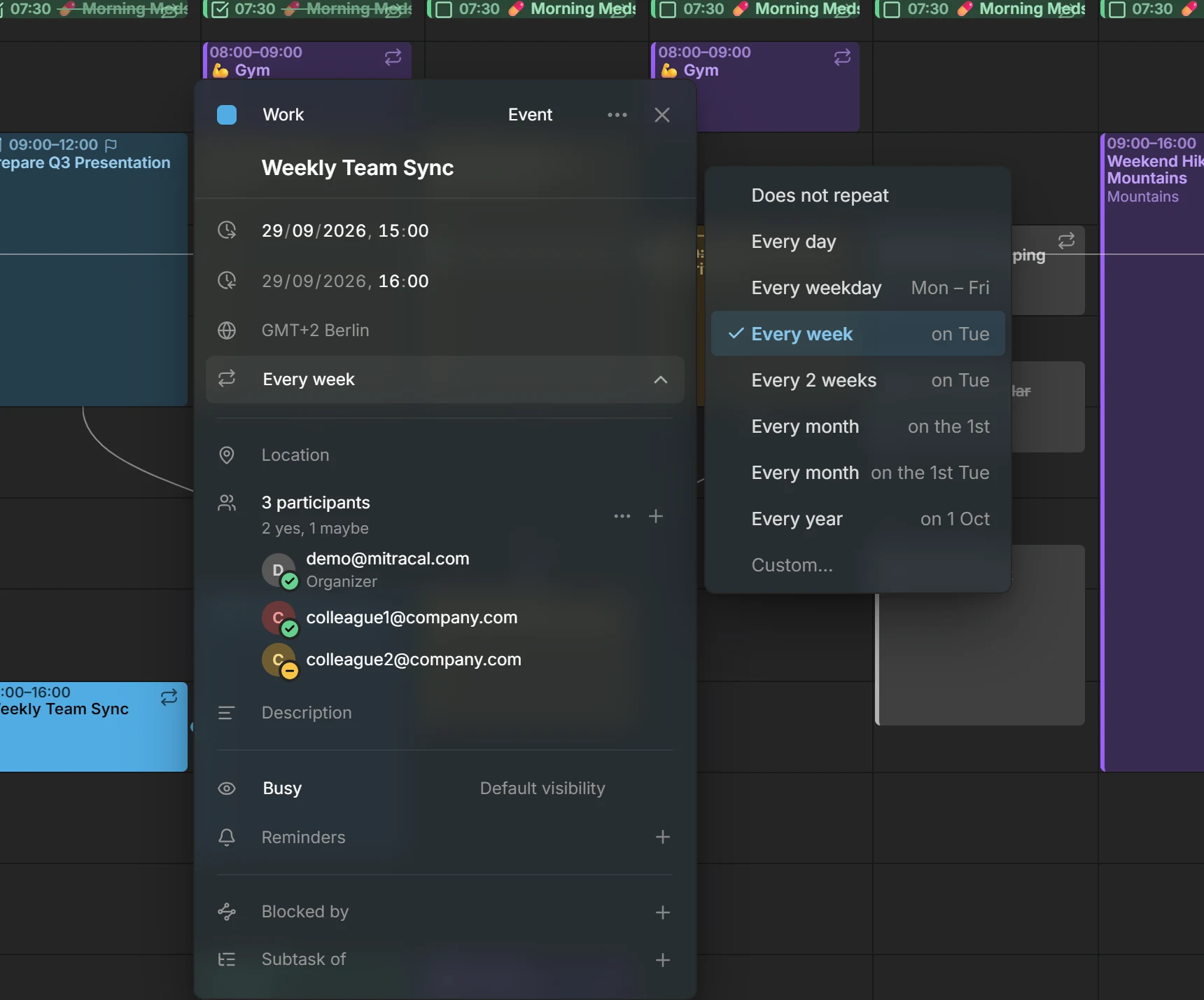Choose Every 2 weeks on Tue

coord(858,380)
